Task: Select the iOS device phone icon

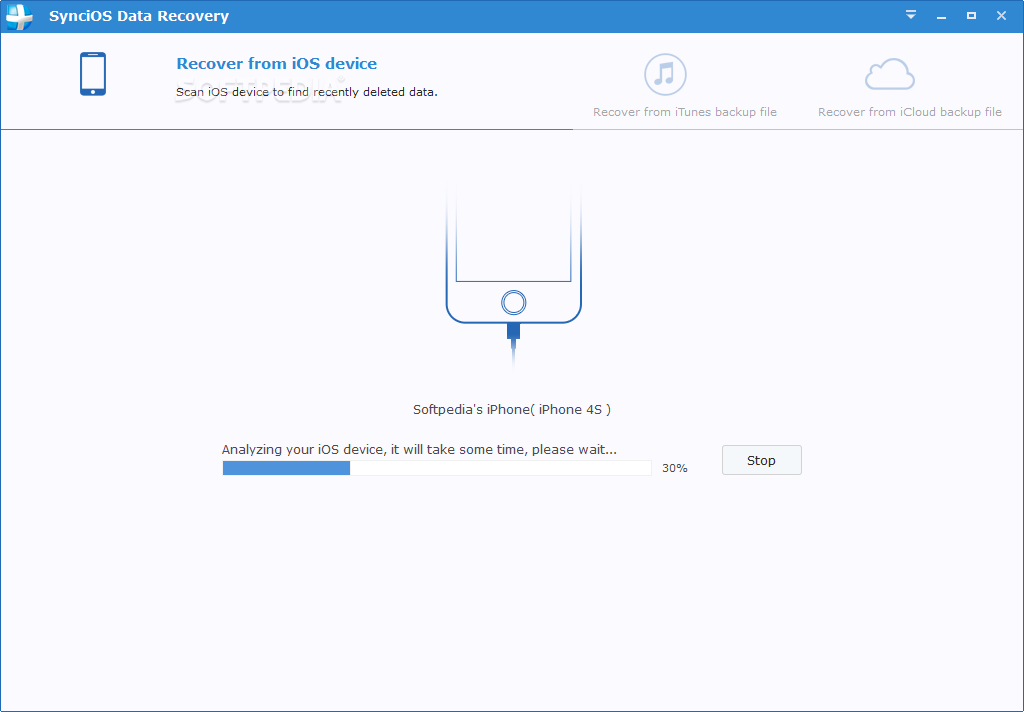Action: pyautogui.click(x=93, y=74)
